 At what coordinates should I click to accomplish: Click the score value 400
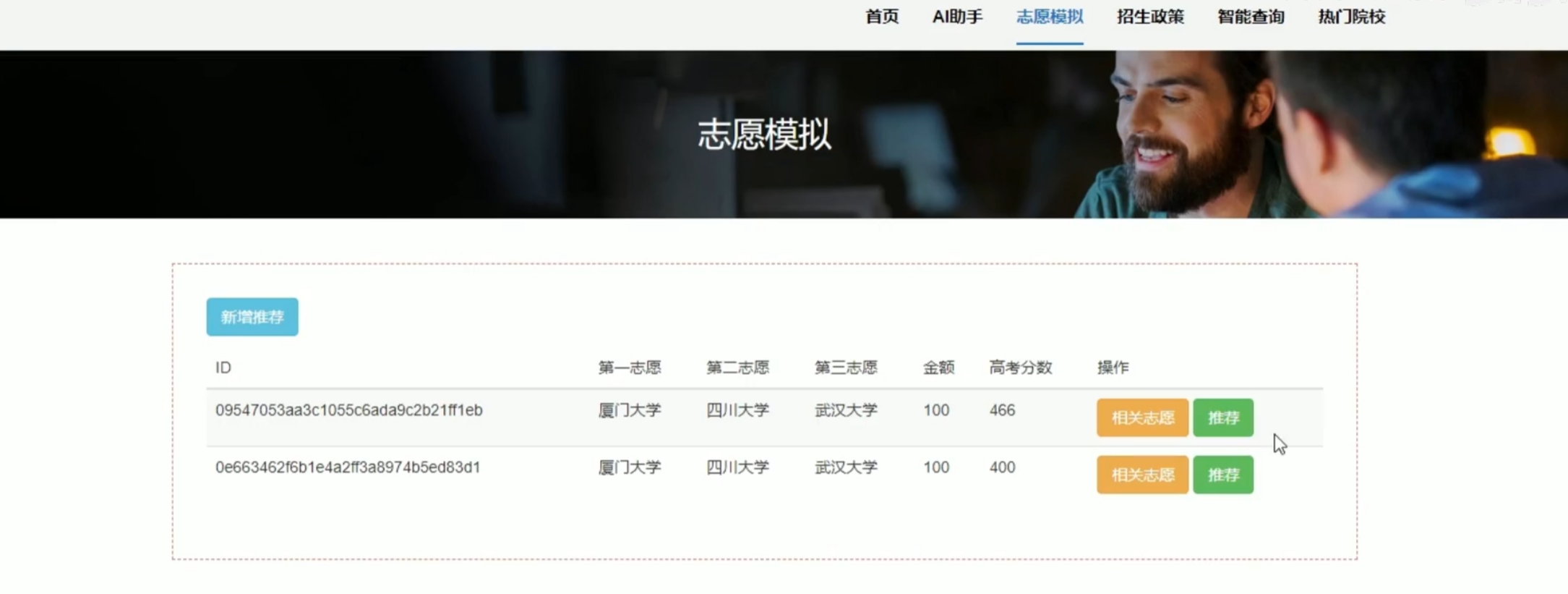click(1002, 467)
